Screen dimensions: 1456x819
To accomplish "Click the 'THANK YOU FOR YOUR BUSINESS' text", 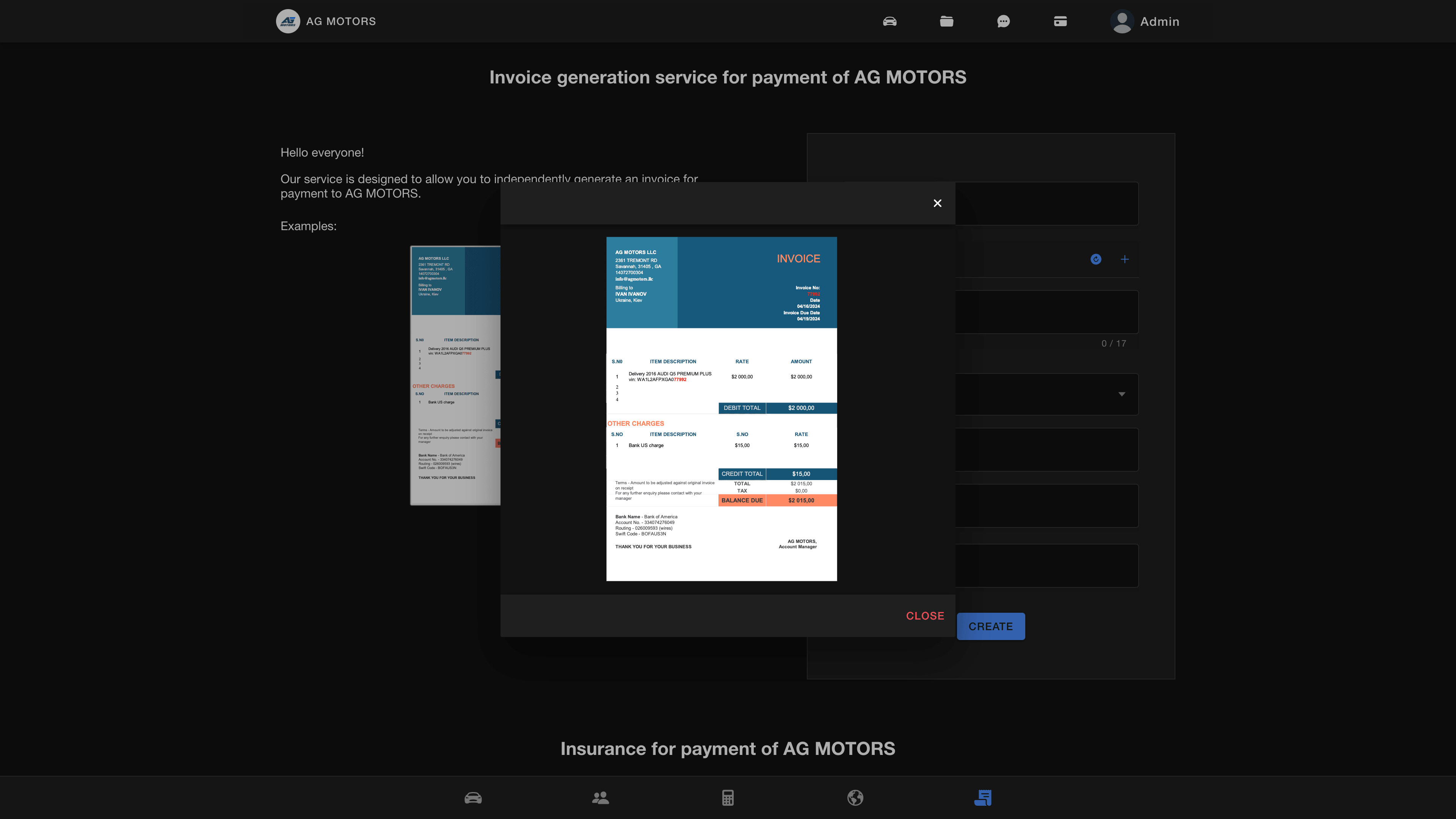I will pos(653,546).
